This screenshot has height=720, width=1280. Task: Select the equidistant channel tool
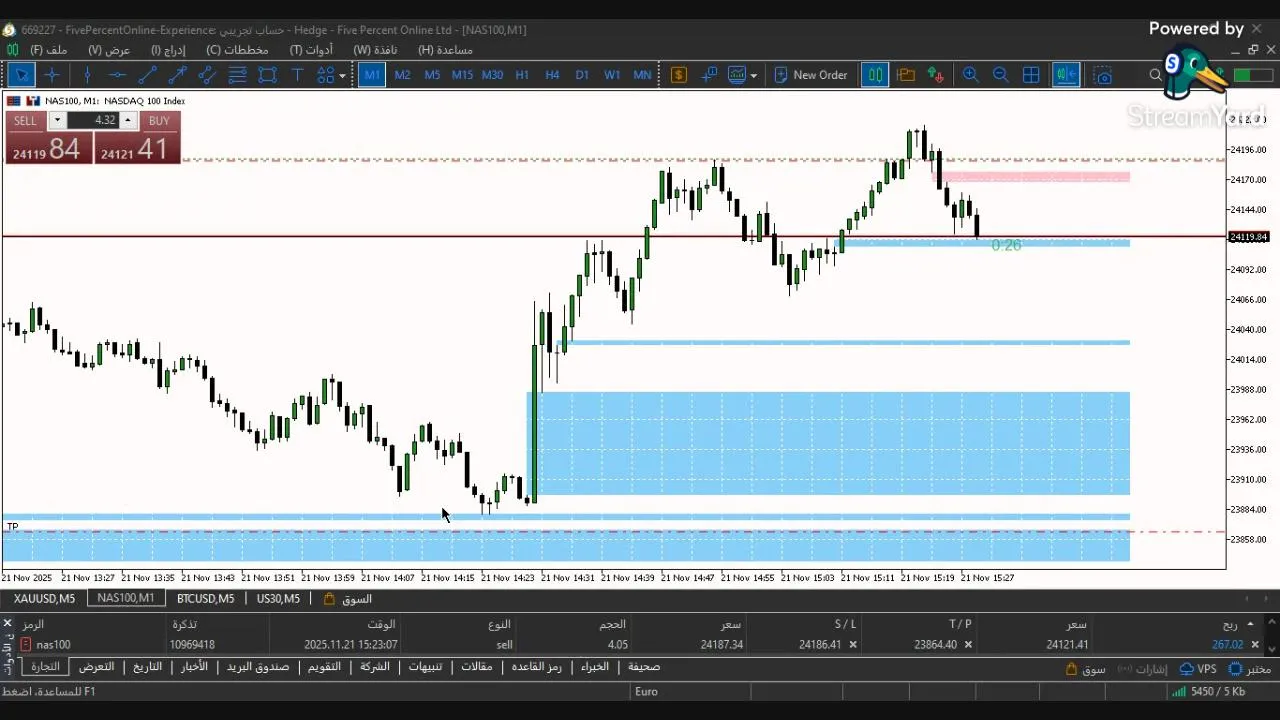(x=207, y=75)
